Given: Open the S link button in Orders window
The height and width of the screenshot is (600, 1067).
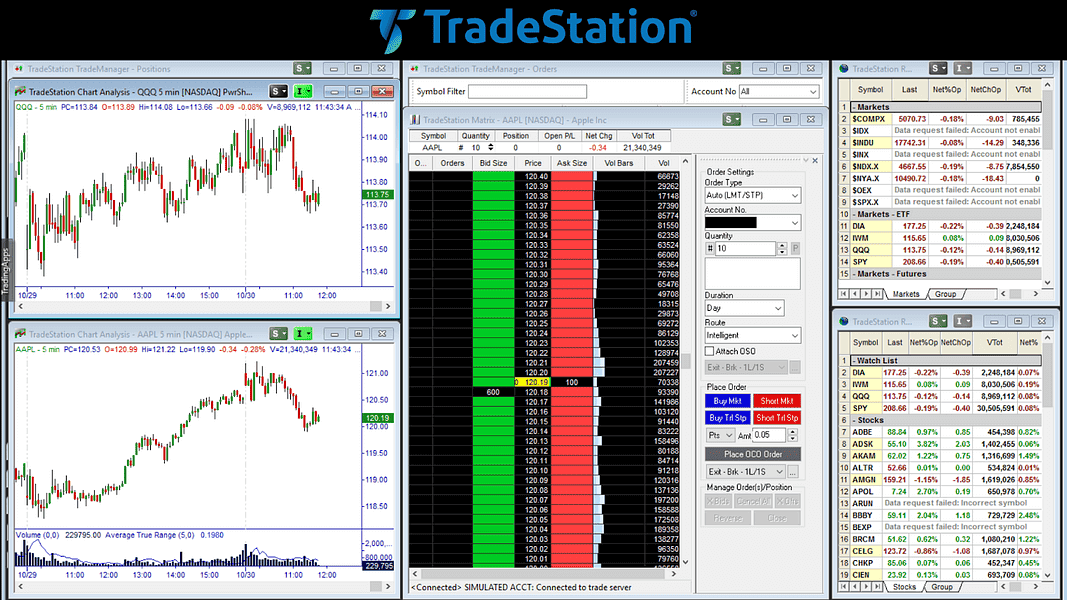Looking at the screenshot, I should [x=732, y=68].
